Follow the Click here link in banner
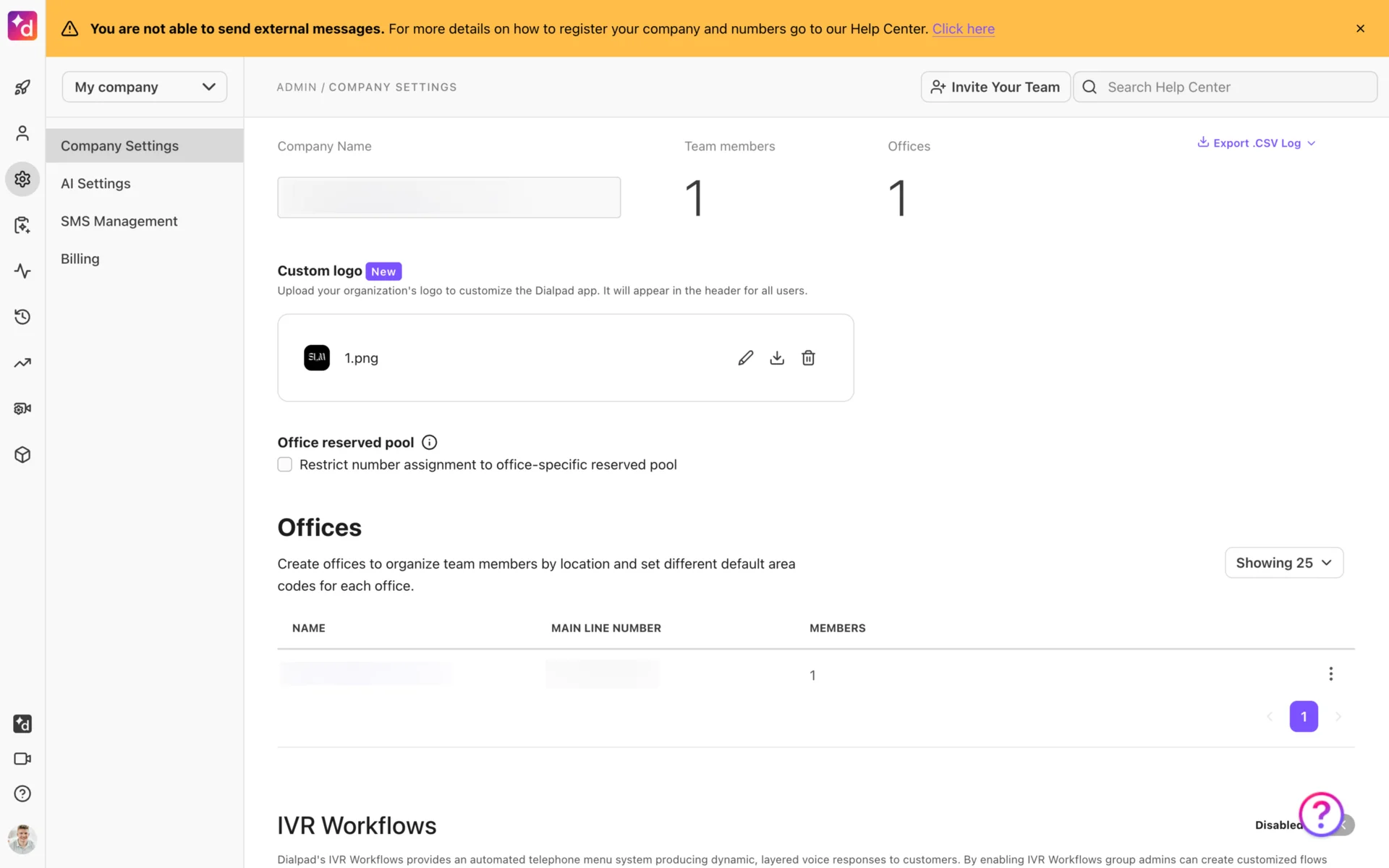The height and width of the screenshot is (868, 1389). (x=963, y=29)
